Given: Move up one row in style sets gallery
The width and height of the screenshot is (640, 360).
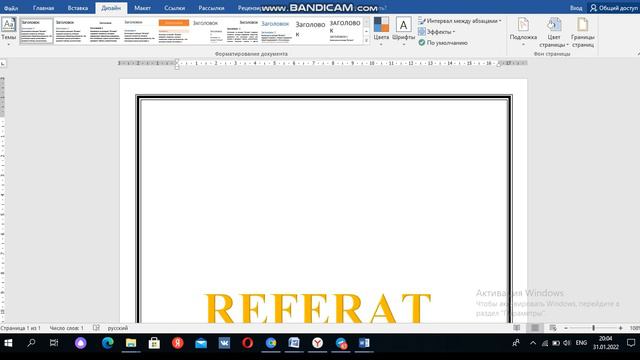Looking at the screenshot, I should click(366, 22).
